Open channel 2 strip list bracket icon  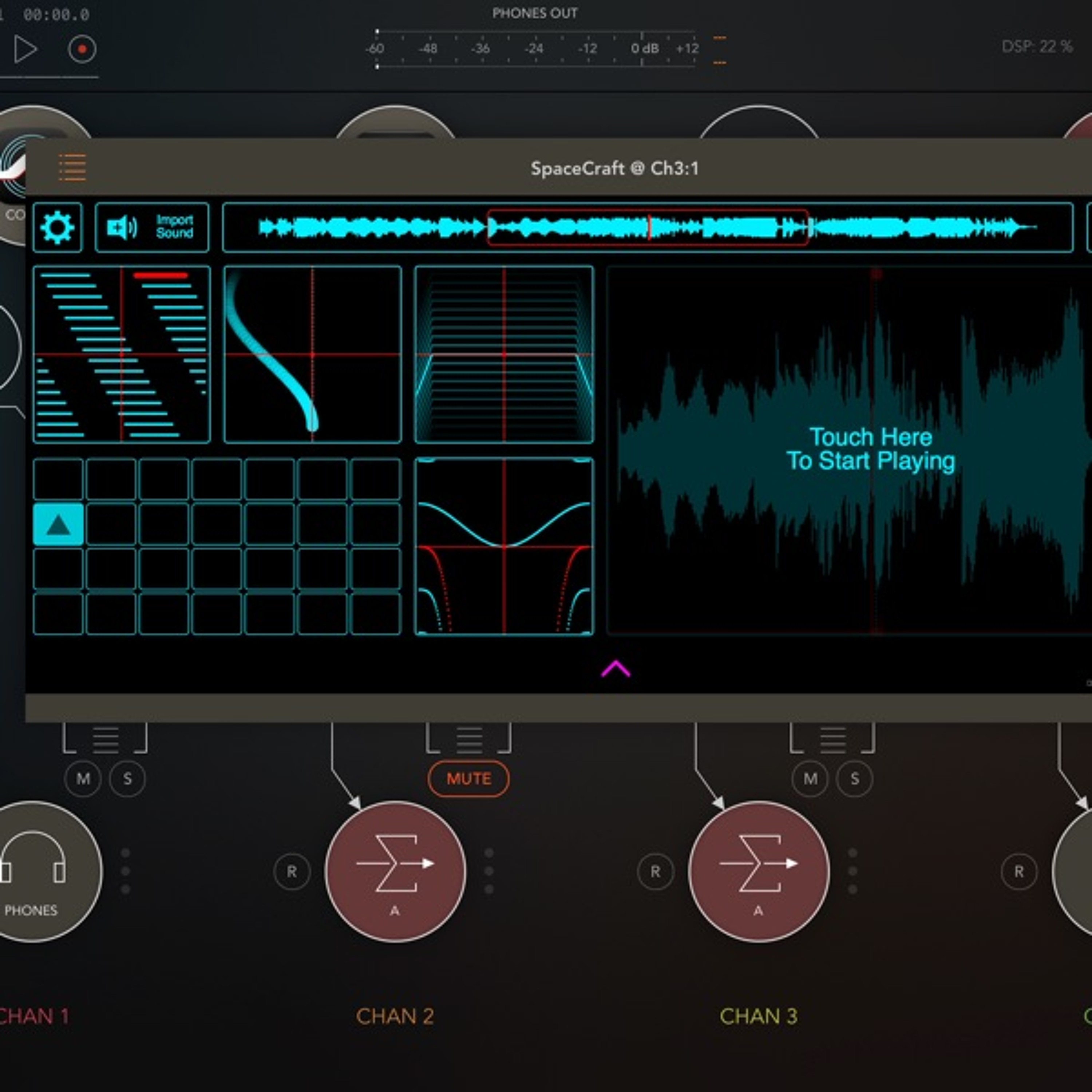[468, 738]
